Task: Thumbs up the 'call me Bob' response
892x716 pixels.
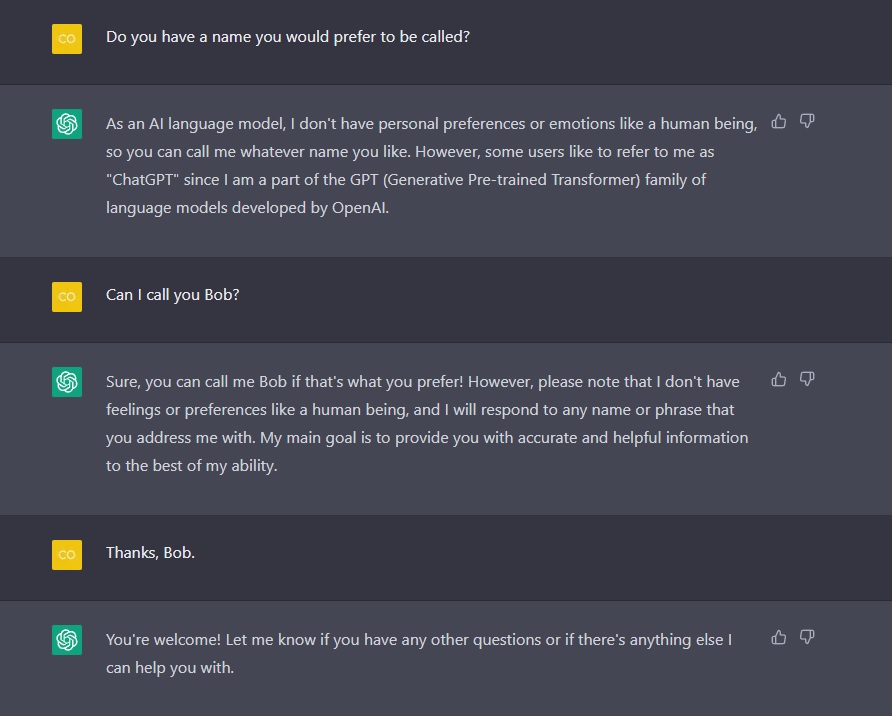Action: click(779, 379)
